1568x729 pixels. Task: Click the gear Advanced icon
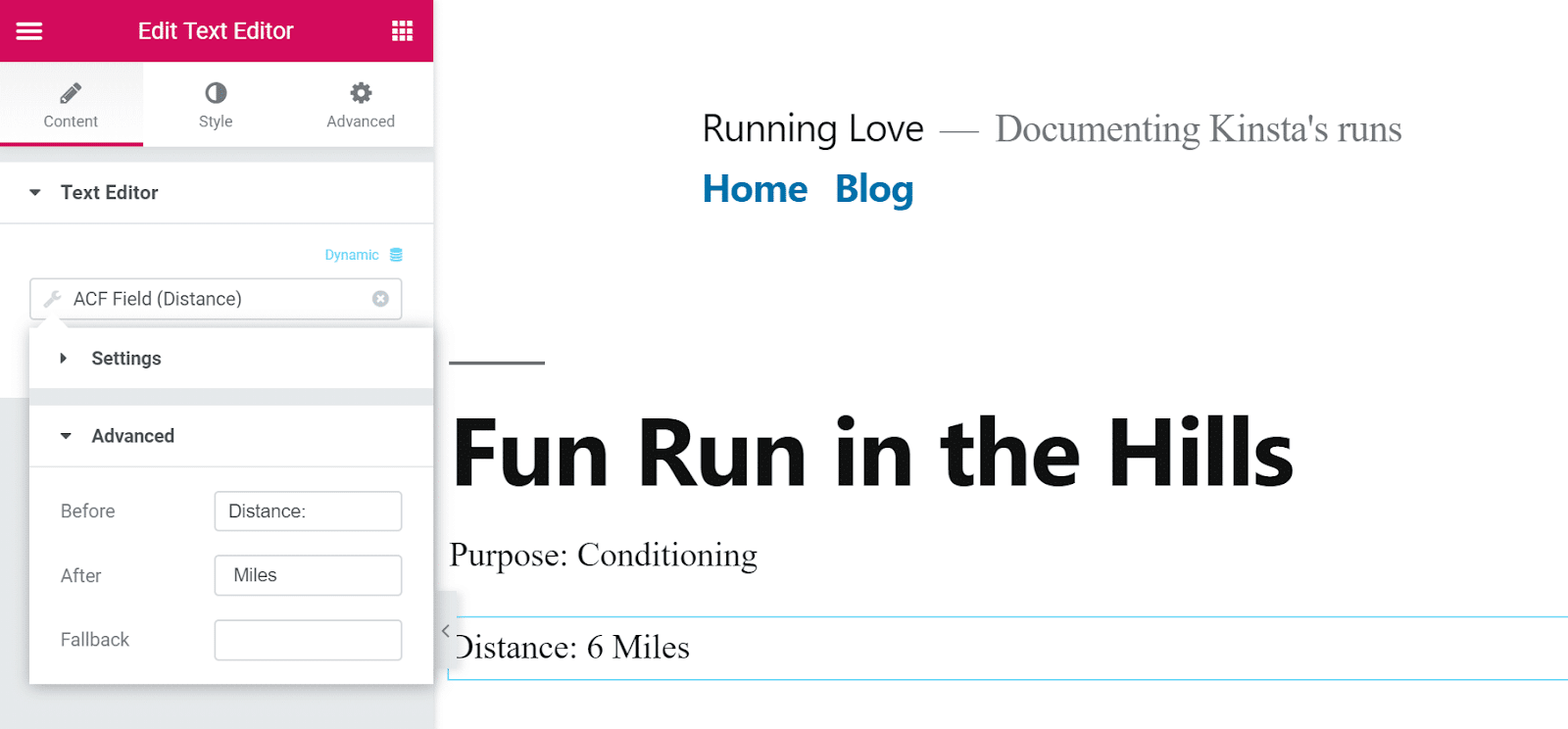[x=361, y=93]
